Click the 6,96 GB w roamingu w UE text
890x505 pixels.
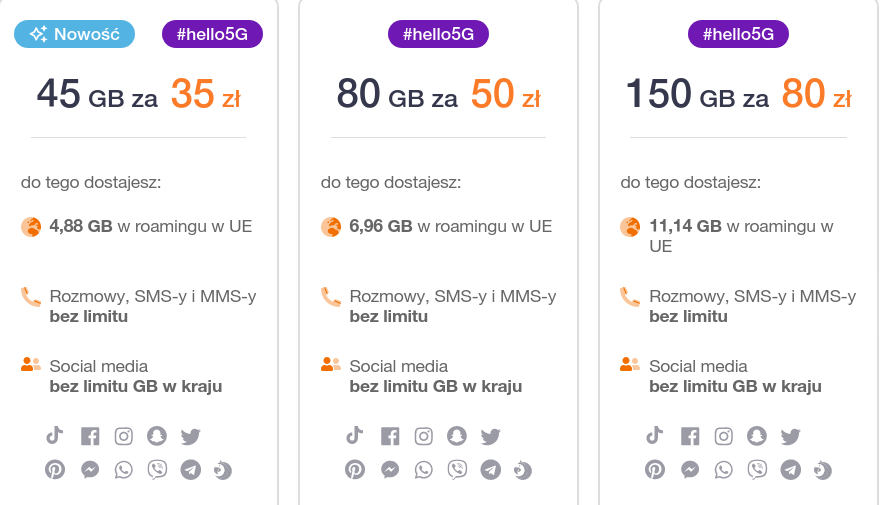pos(450,226)
